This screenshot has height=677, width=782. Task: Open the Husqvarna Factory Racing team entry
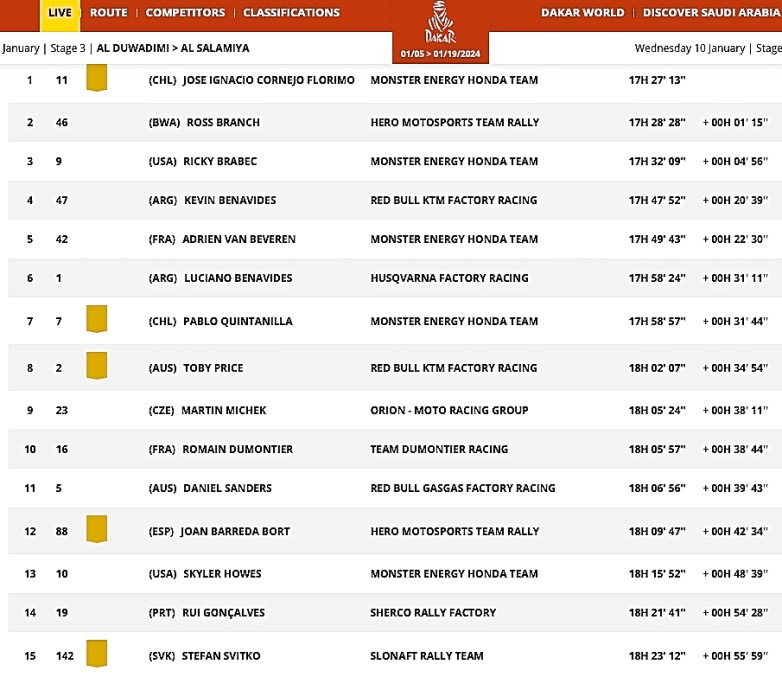449,278
